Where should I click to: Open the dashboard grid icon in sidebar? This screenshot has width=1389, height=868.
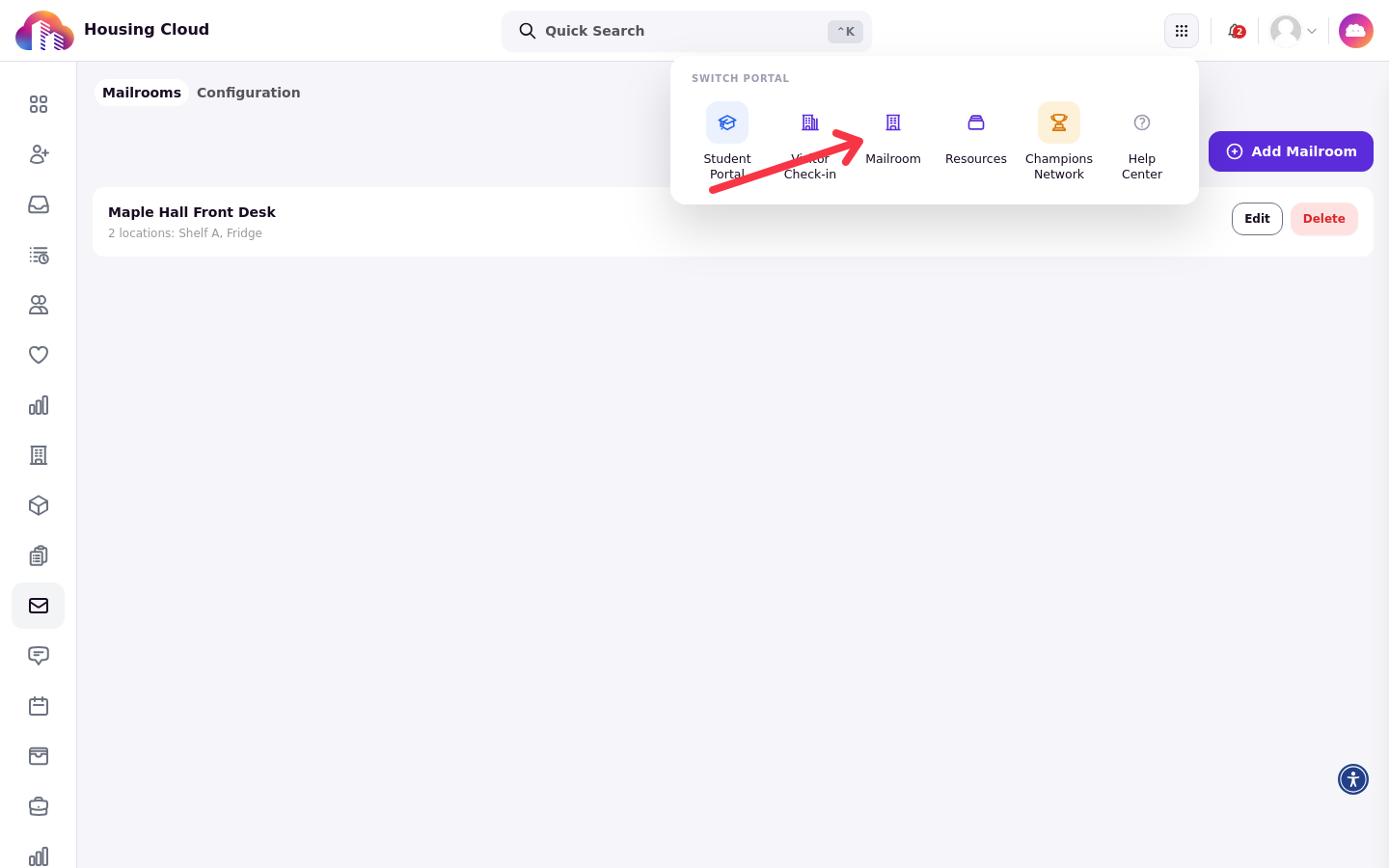point(39,104)
